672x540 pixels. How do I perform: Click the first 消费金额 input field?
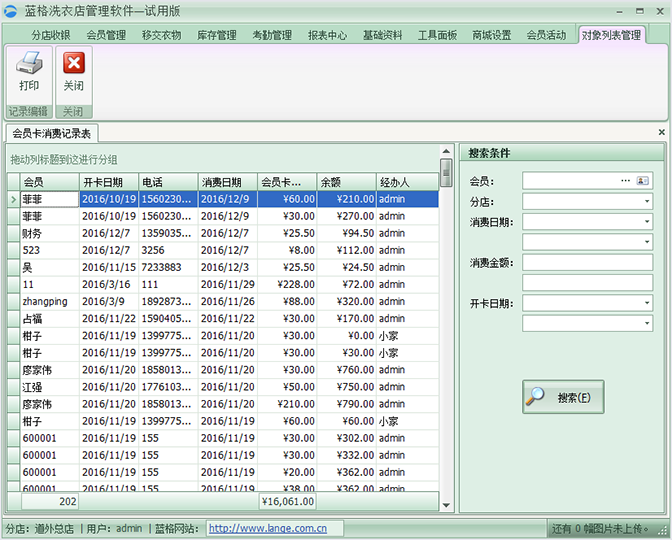point(587,262)
